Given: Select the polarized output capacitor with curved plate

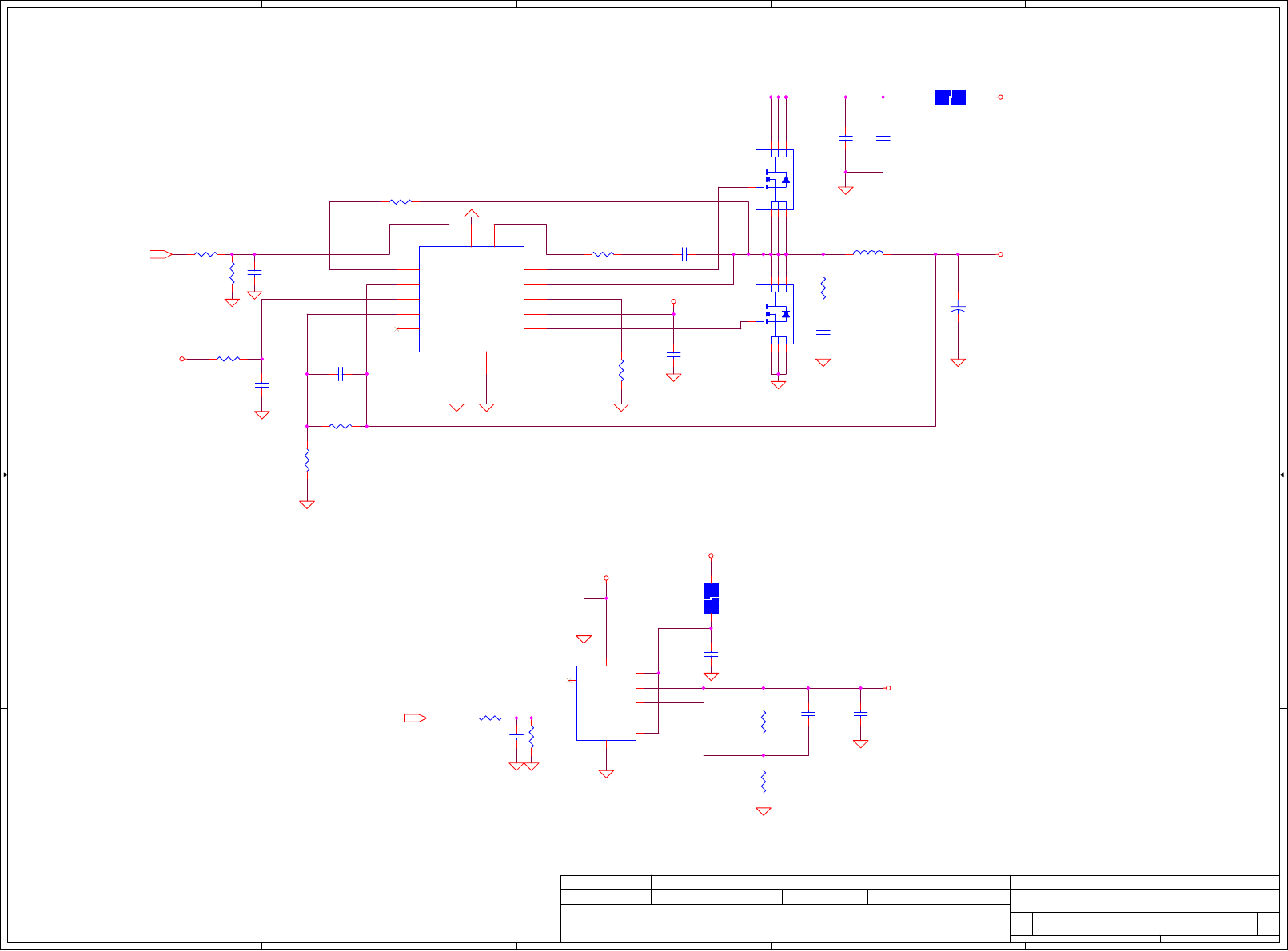Looking at the screenshot, I should click(x=958, y=308).
